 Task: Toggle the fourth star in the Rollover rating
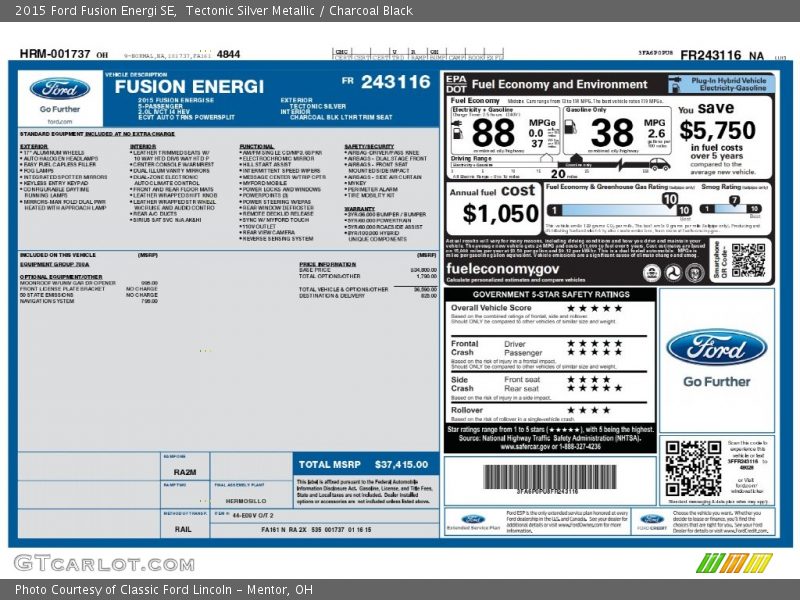pos(606,410)
